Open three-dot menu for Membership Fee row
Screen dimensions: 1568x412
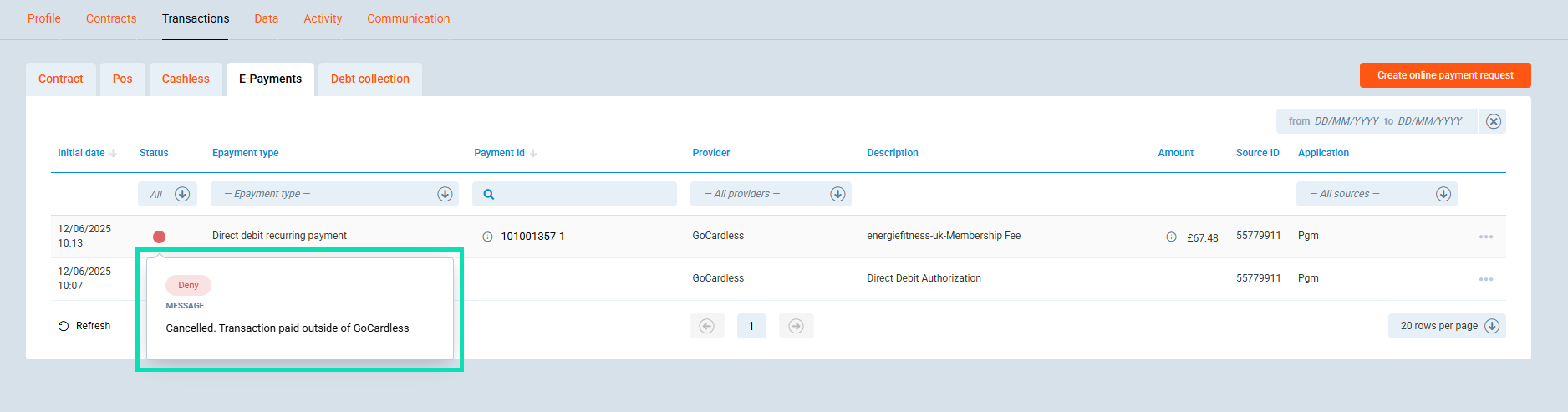tap(1485, 237)
